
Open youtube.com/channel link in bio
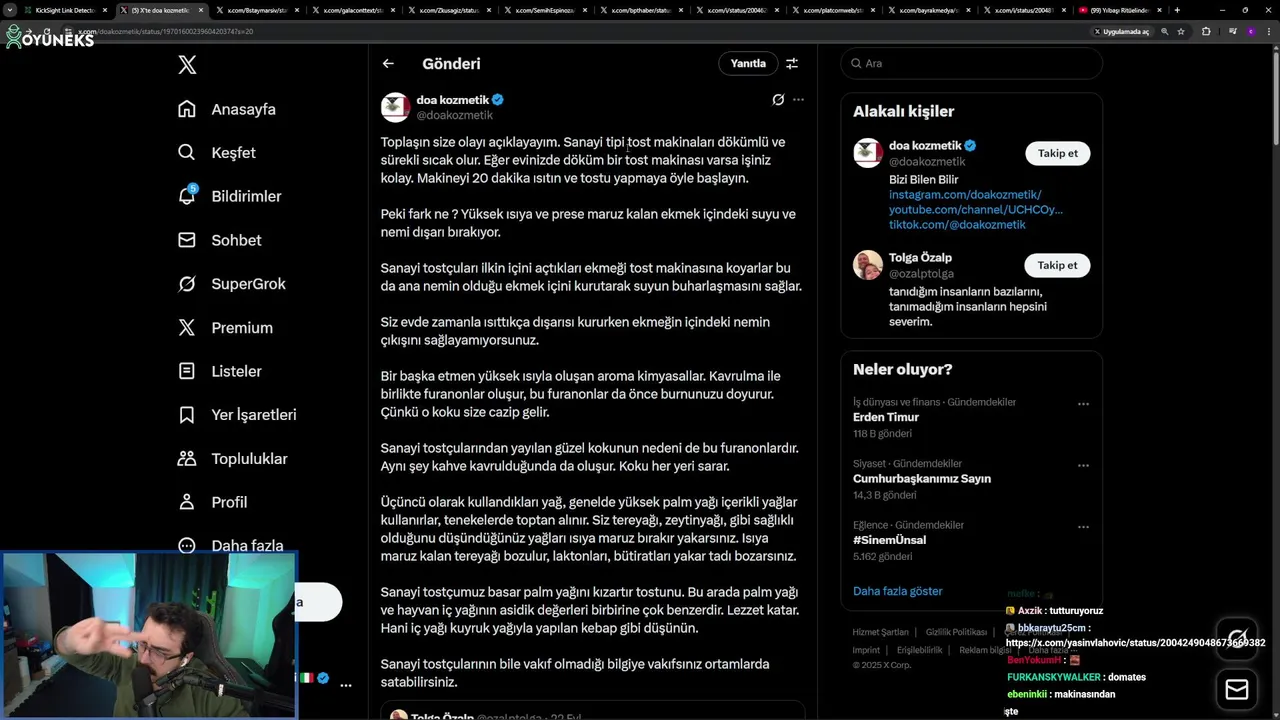(976, 210)
